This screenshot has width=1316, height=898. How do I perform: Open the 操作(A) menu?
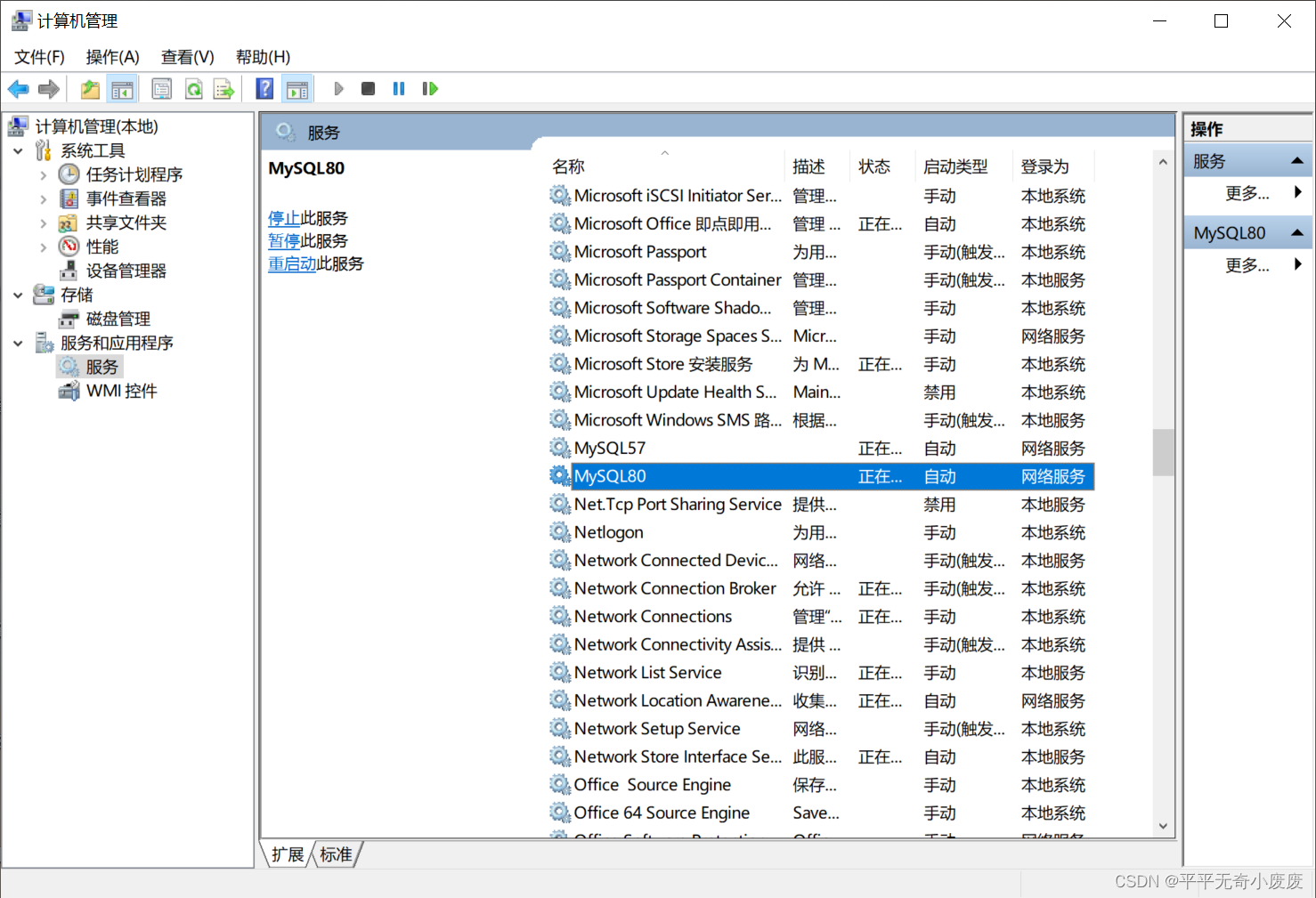(112, 57)
